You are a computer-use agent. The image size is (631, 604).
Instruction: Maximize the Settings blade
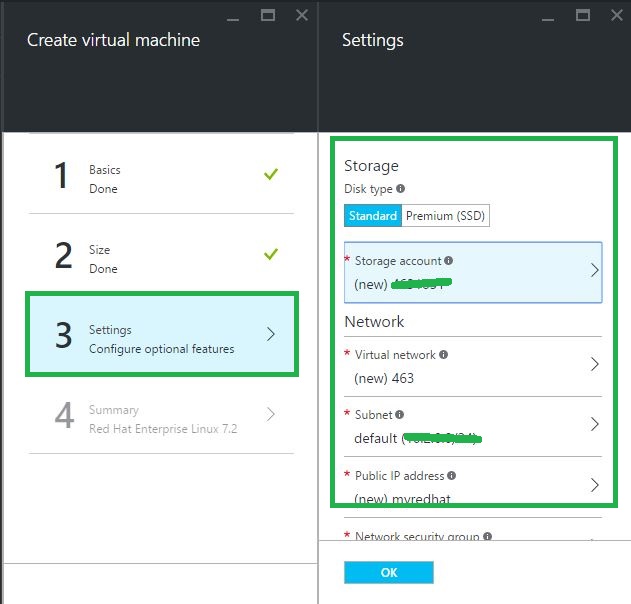coord(583,15)
